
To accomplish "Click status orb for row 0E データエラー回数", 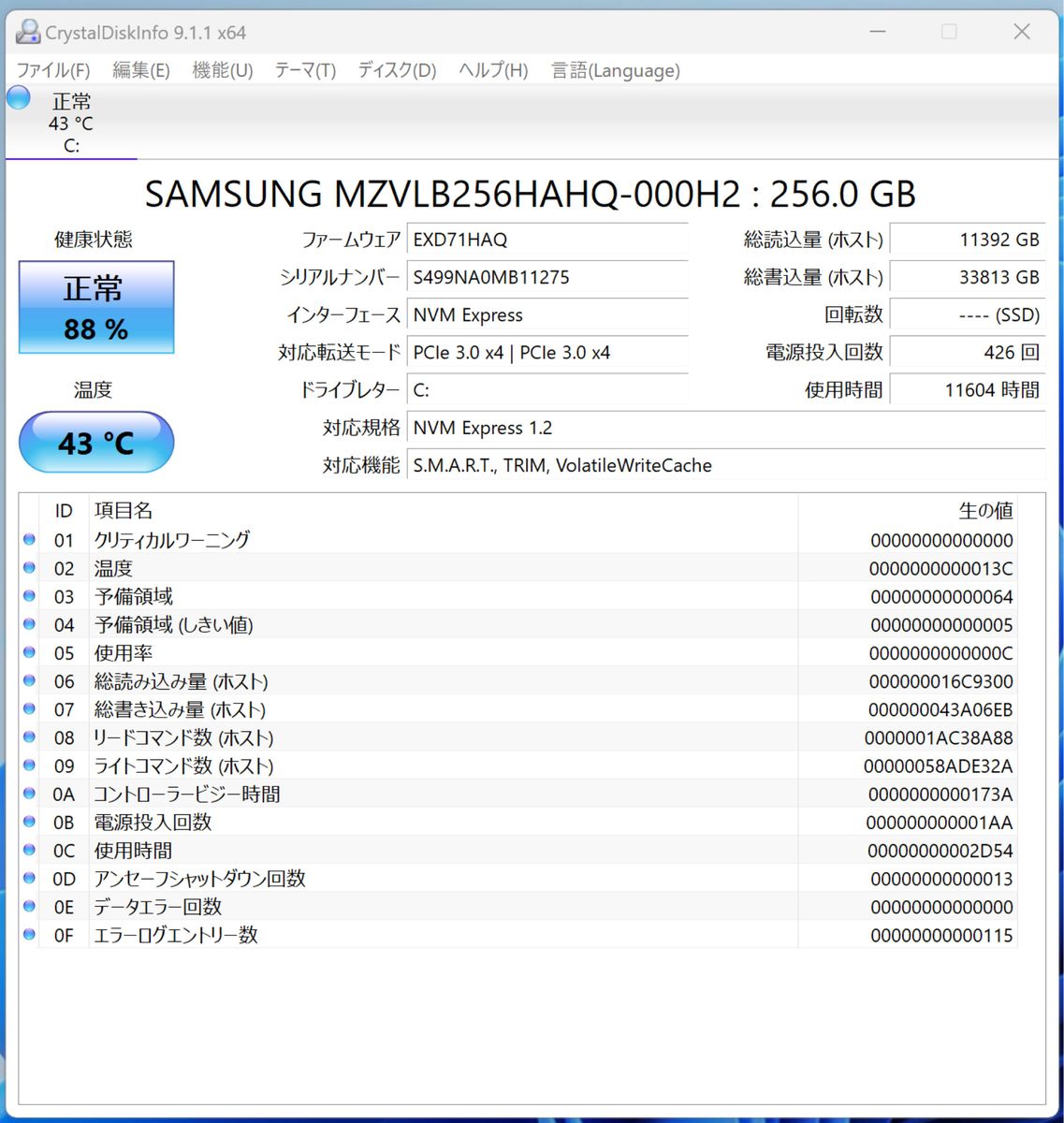I will pos(29,906).
